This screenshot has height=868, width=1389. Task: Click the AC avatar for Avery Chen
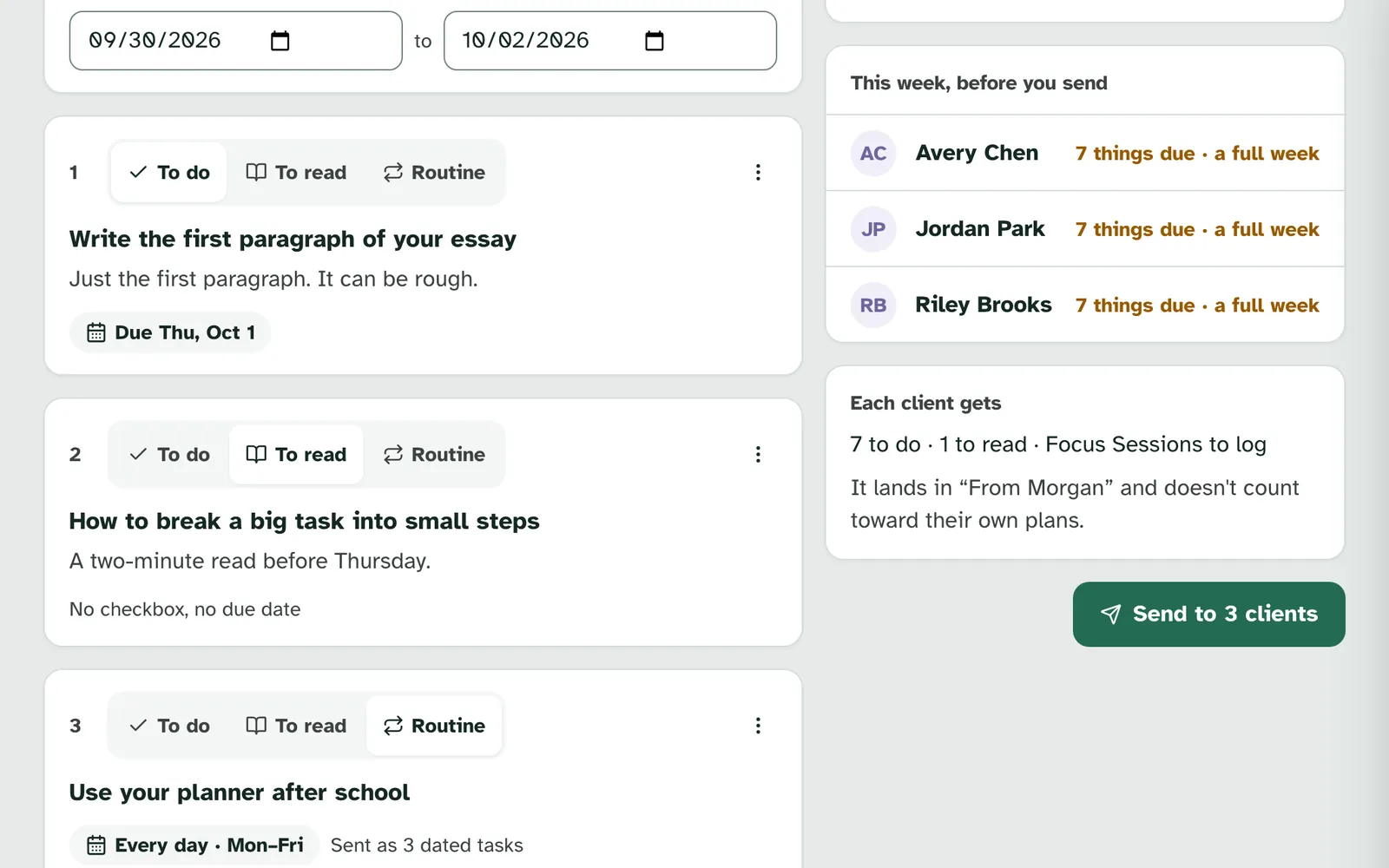click(873, 154)
